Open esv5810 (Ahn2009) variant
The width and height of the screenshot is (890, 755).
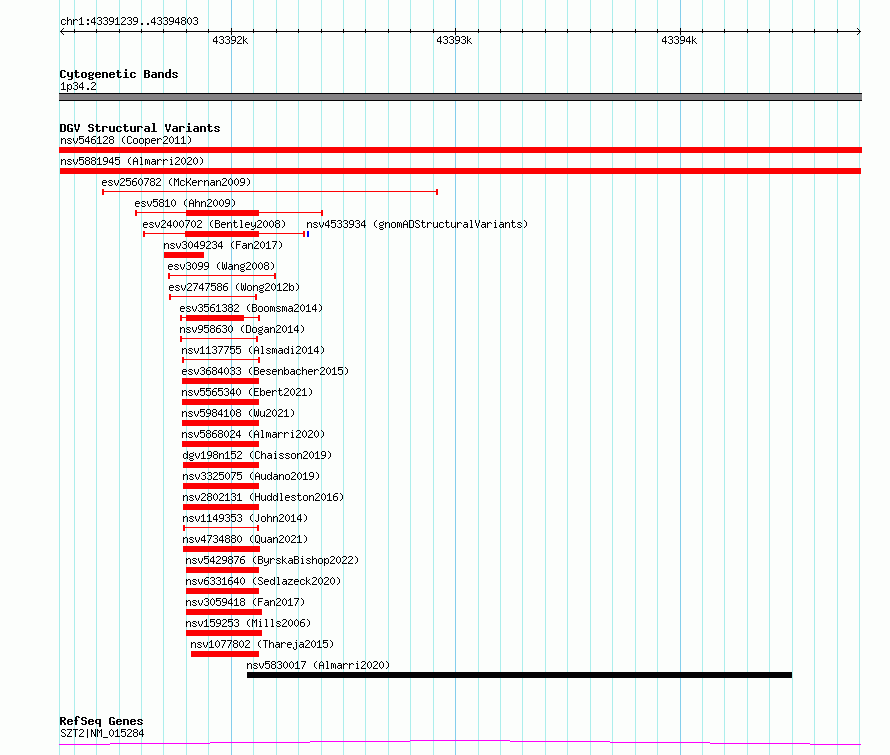coord(185,203)
